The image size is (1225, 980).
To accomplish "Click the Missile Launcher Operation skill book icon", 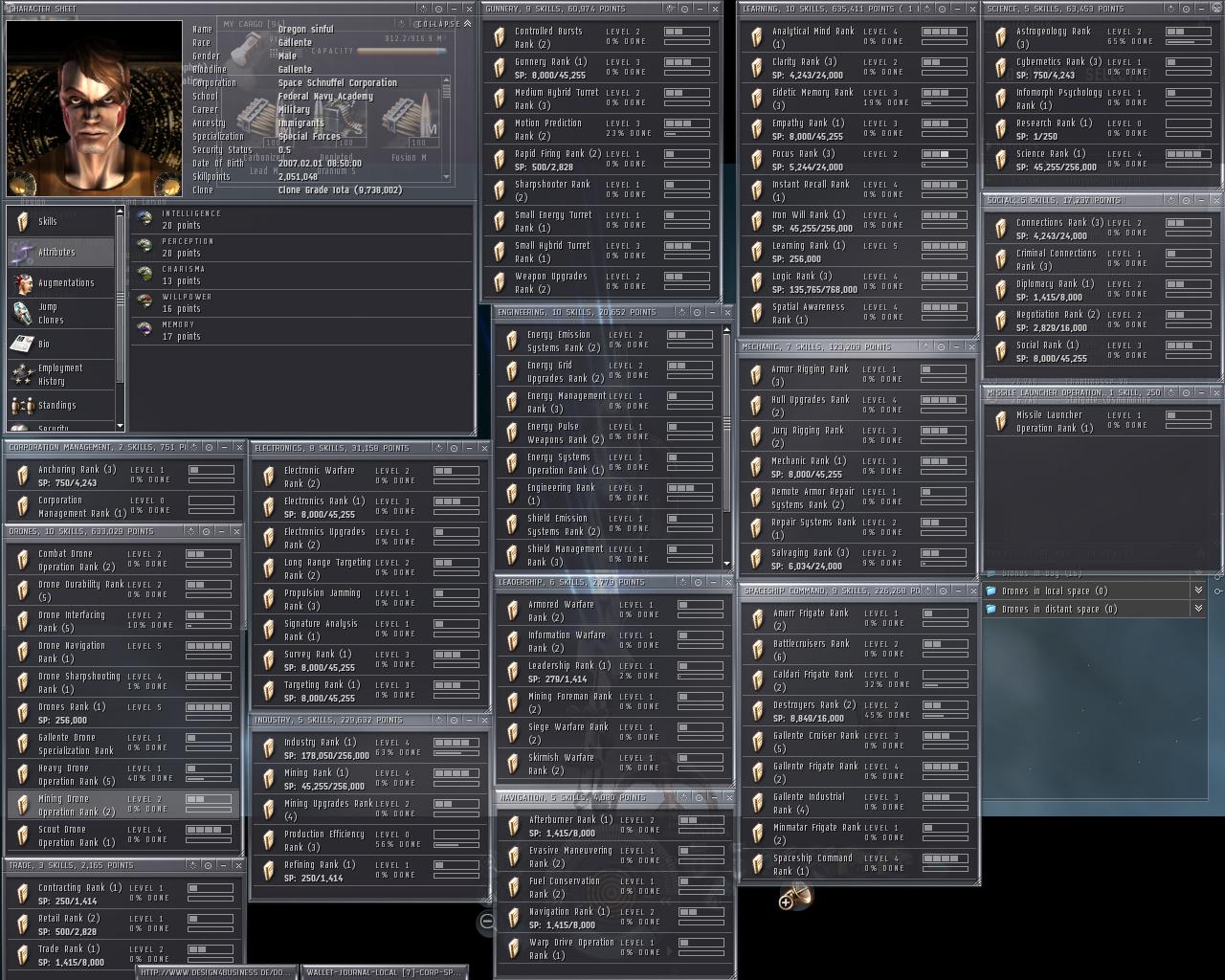I will click(1000, 421).
